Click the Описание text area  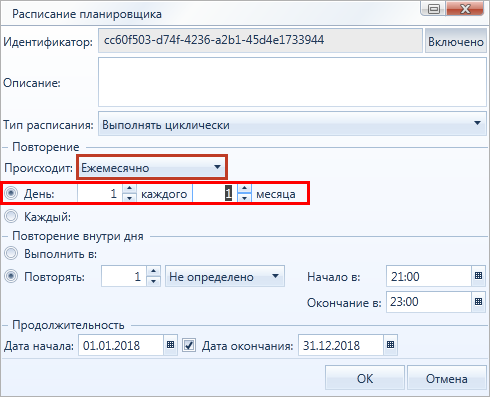(x=292, y=82)
